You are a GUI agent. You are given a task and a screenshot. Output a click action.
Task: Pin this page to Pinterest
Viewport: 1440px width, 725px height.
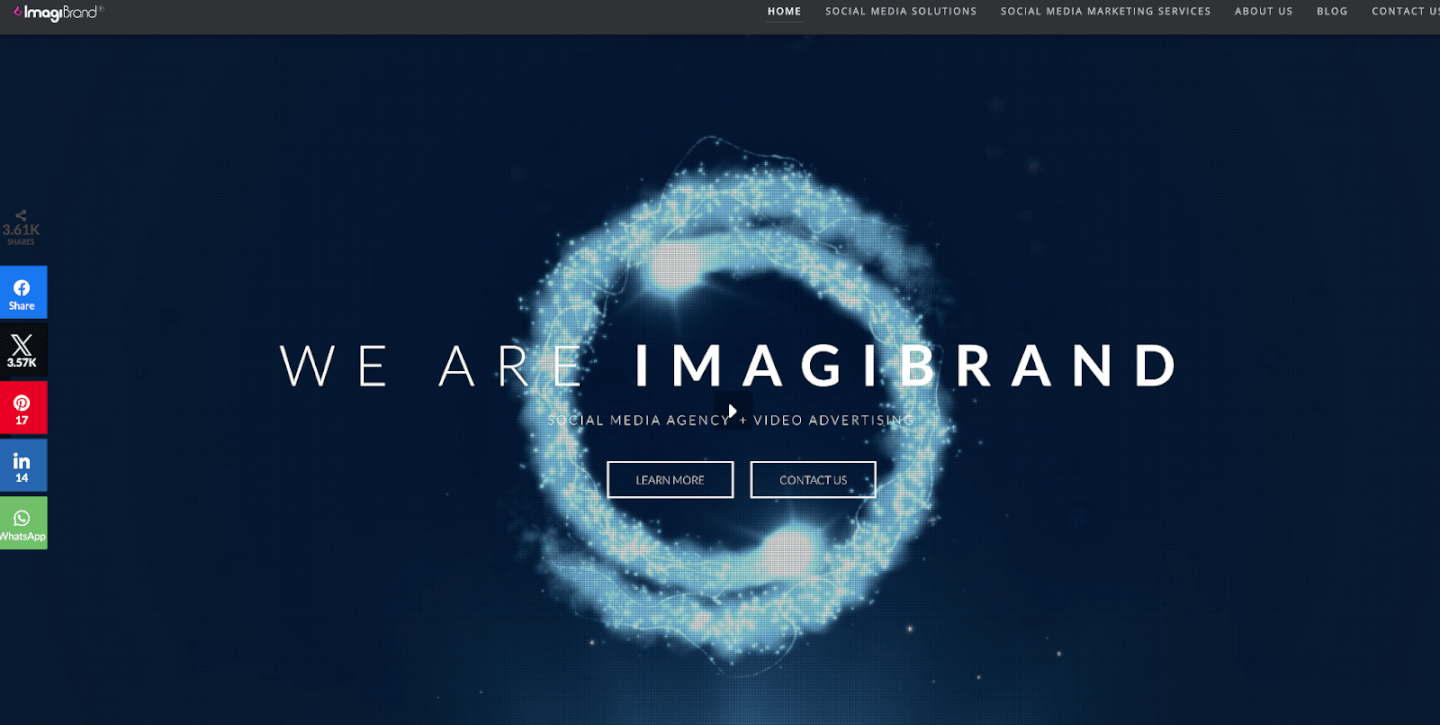[x=22, y=408]
